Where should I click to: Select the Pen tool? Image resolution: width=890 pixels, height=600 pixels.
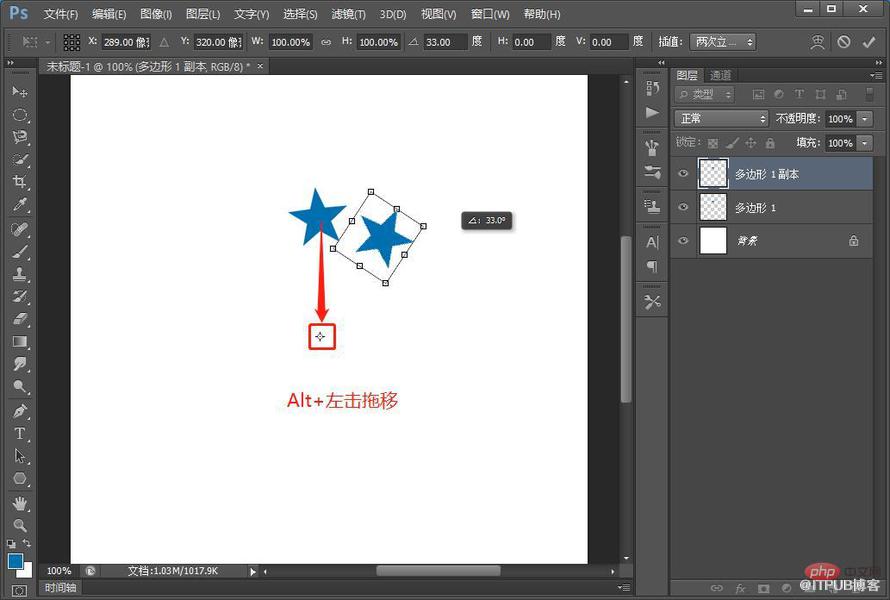click(x=19, y=411)
